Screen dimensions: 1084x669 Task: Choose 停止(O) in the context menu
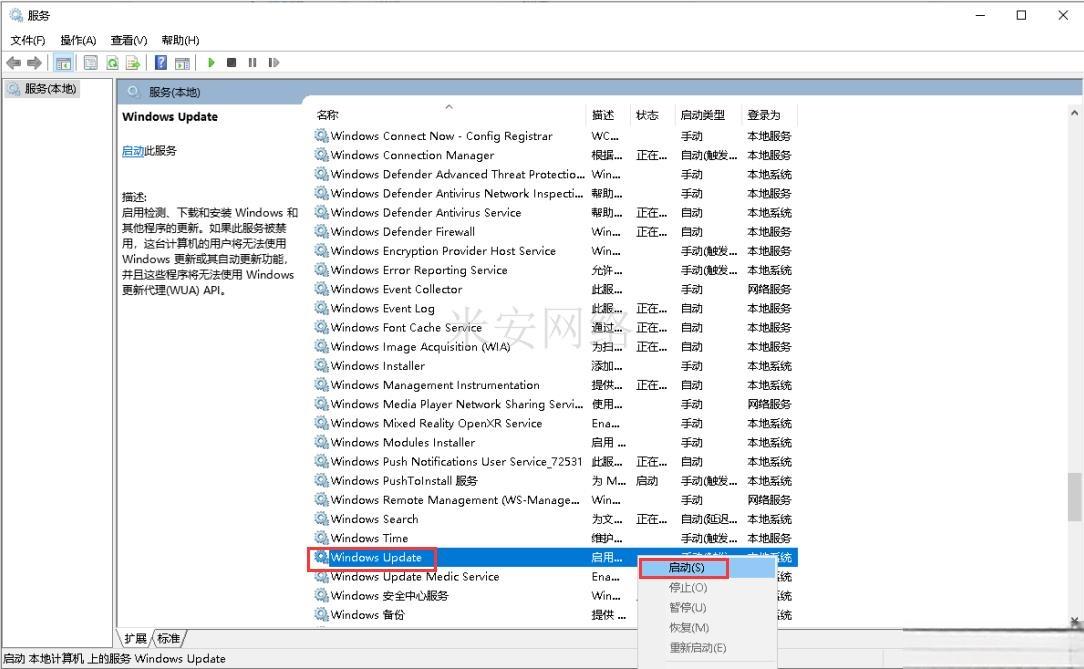pos(707,587)
